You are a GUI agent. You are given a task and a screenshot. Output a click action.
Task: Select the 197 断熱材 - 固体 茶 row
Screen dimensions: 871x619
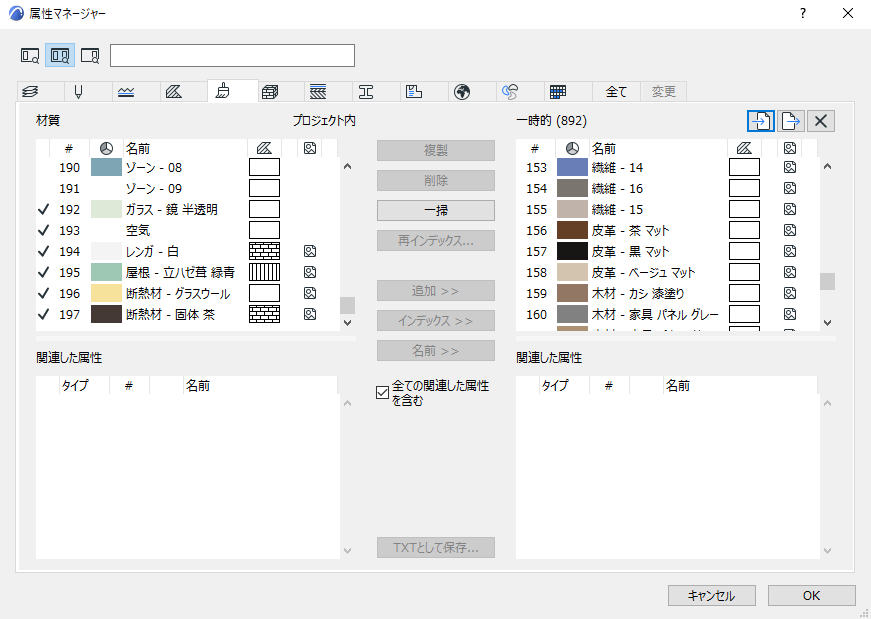click(188, 315)
